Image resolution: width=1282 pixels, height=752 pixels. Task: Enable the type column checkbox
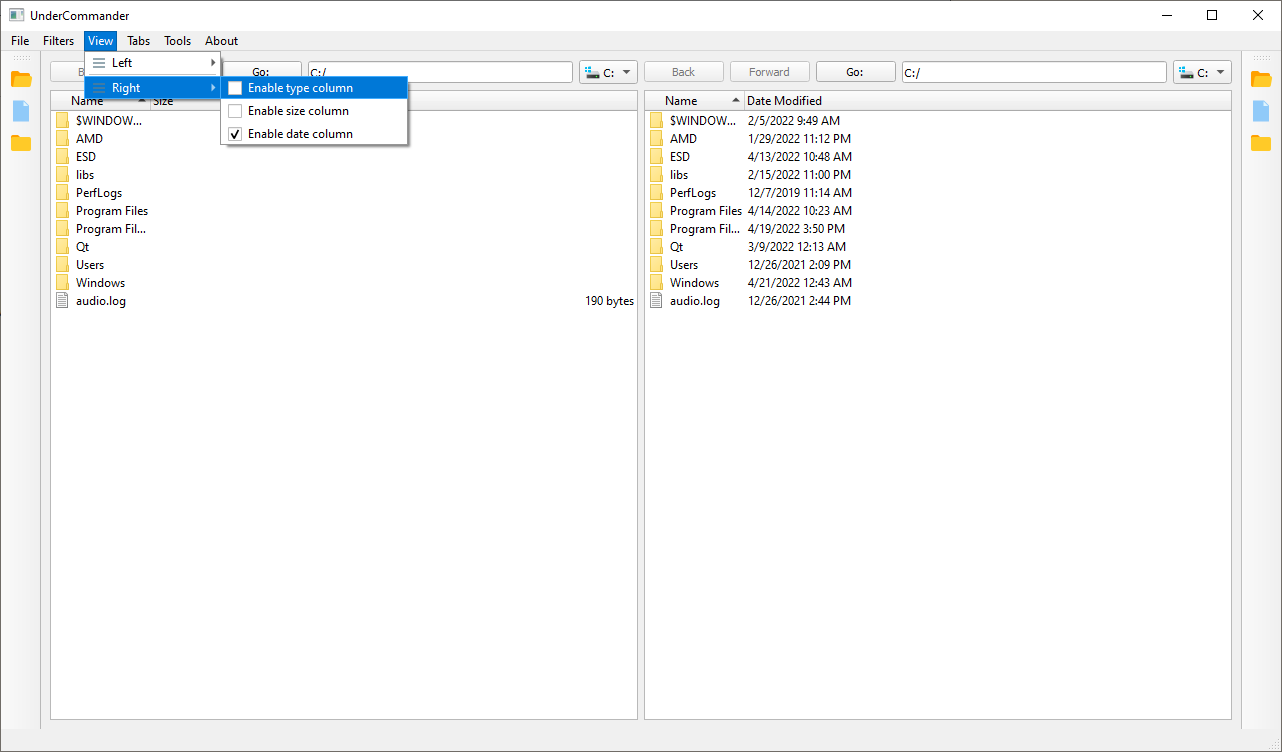coord(234,88)
